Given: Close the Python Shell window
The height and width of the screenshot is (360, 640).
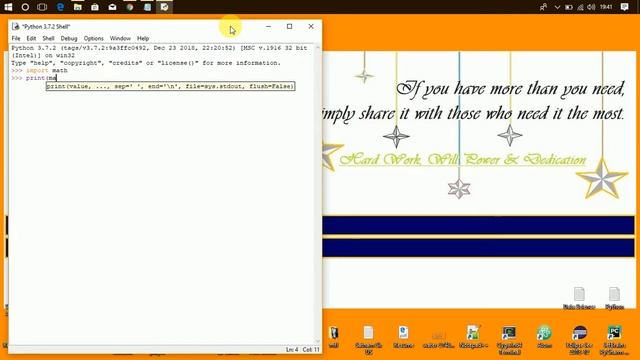Looking at the screenshot, I should click(x=311, y=27).
